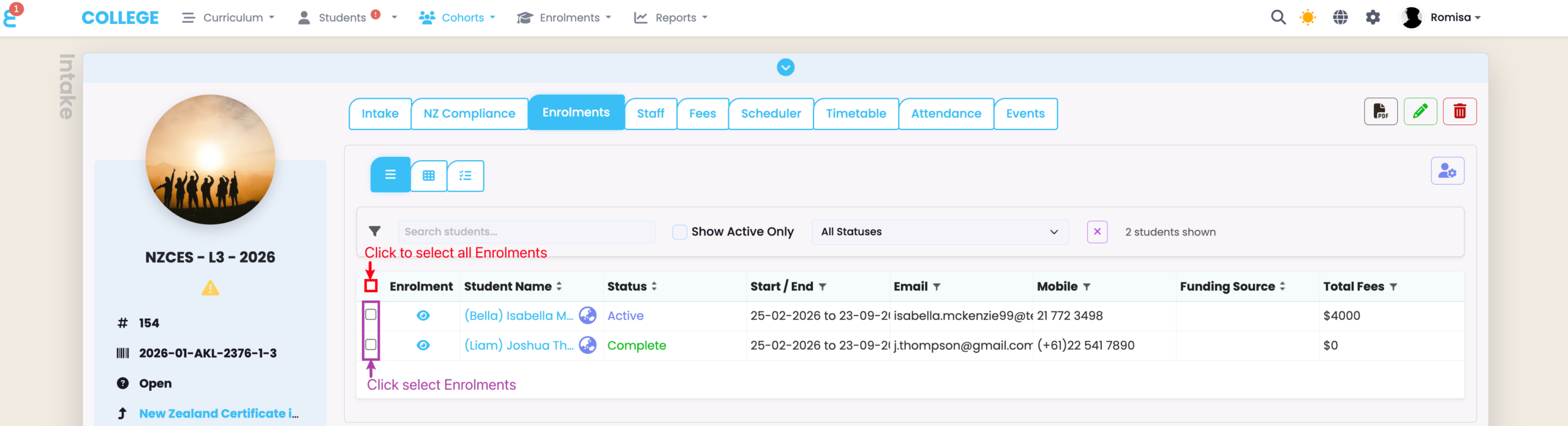Open the All Statuses dropdown

pos(939,232)
